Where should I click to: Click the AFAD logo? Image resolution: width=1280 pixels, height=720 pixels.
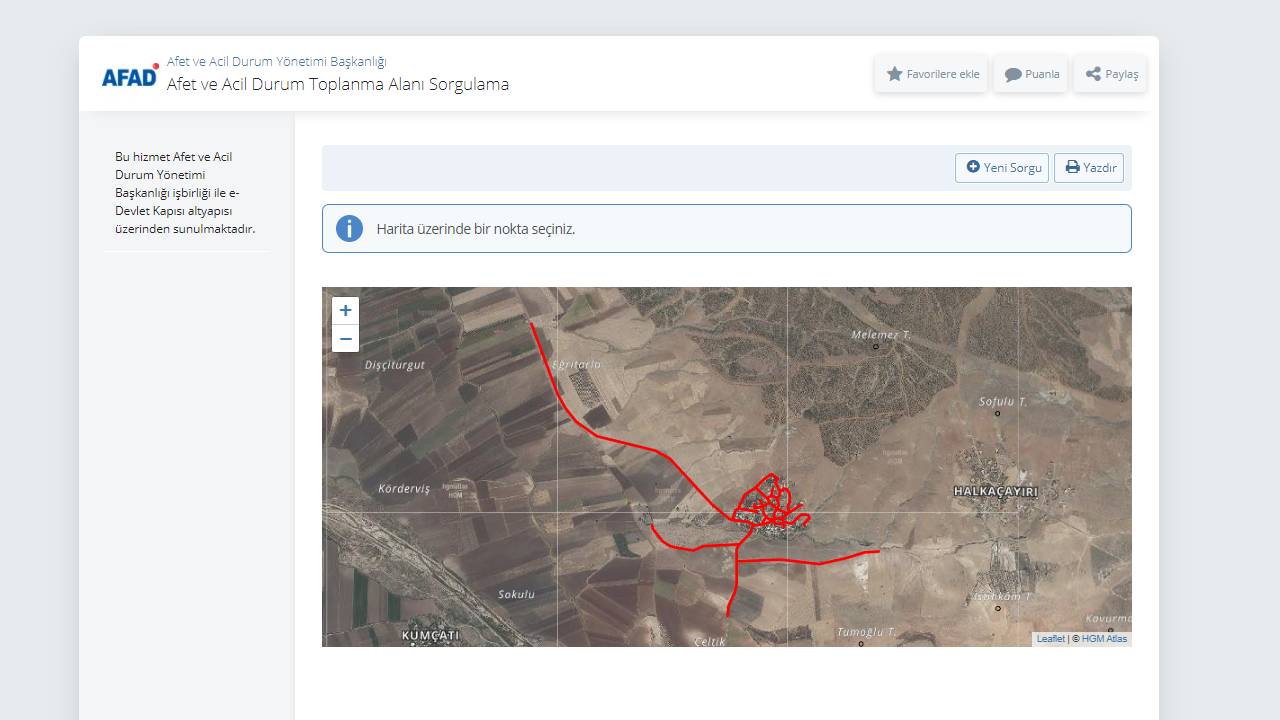130,76
